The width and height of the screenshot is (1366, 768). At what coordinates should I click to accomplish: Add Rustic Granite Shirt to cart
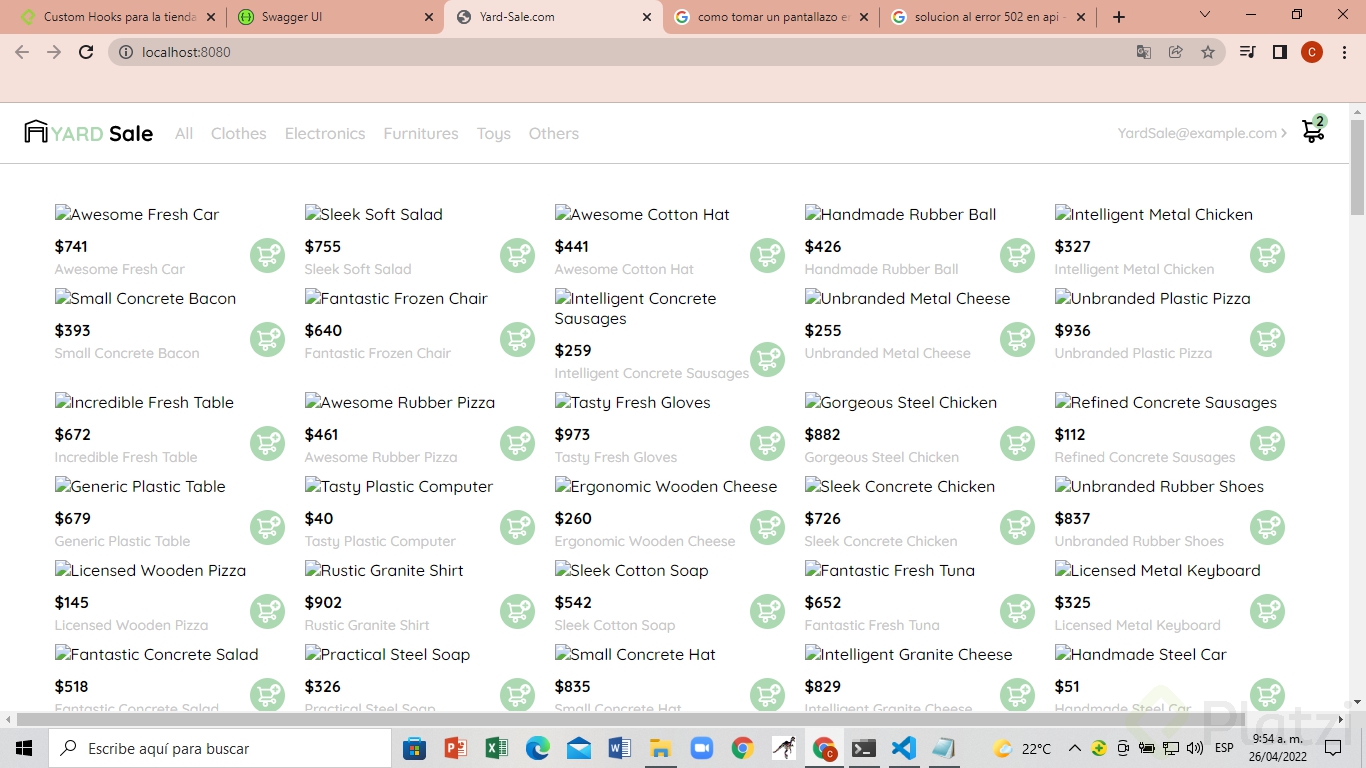[517, 612]
